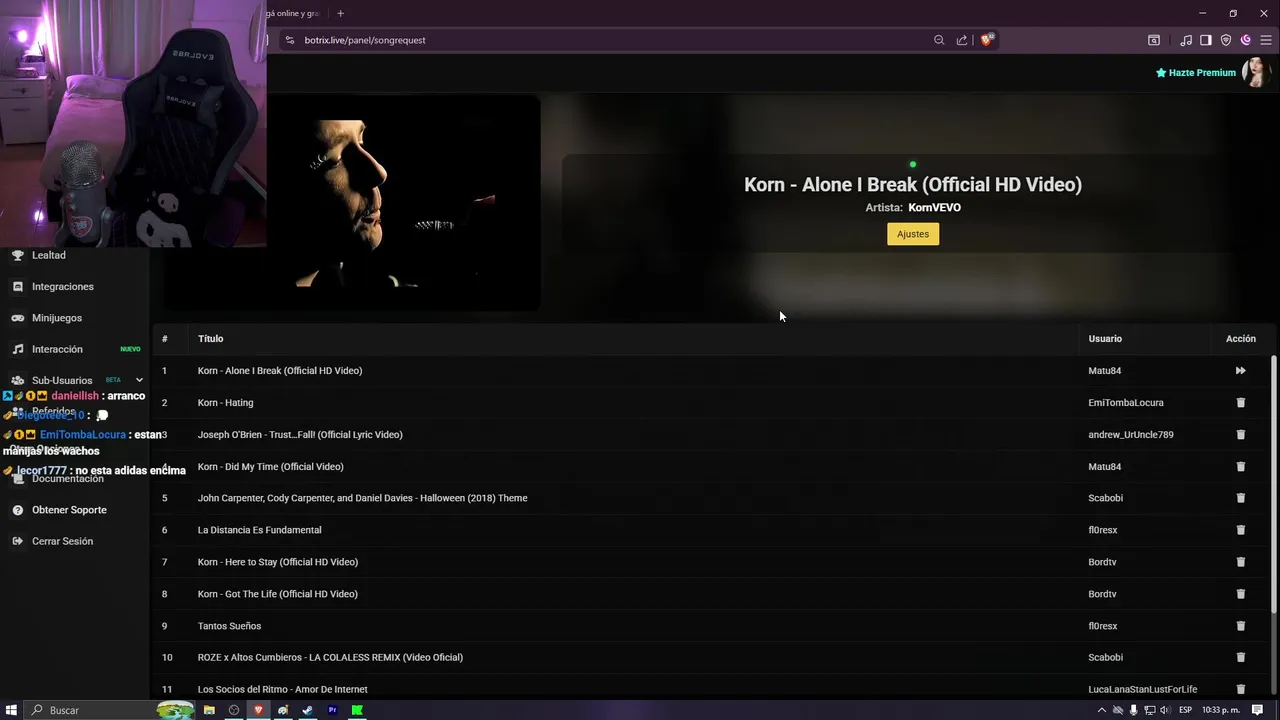Click the Hazte Premium link

[1196, 73]
